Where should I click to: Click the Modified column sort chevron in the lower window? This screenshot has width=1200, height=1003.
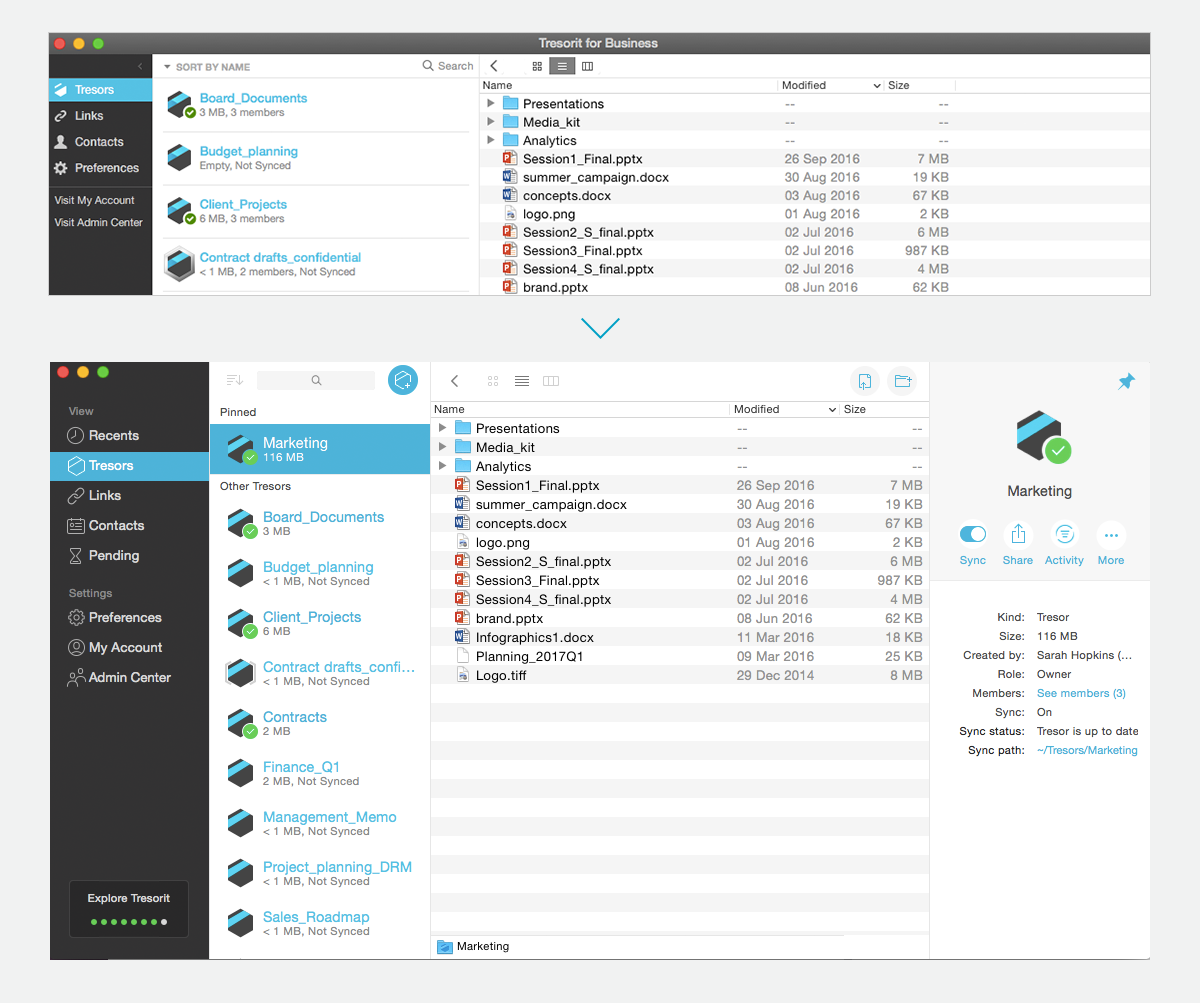pyautogui.click(x=832, y=410)
